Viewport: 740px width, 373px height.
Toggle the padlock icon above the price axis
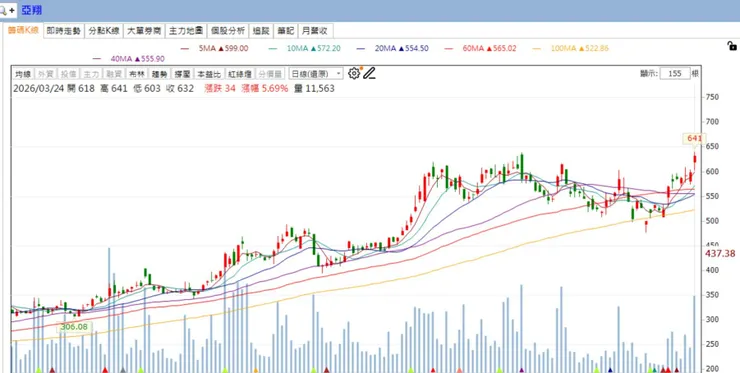tap(732, 46)
